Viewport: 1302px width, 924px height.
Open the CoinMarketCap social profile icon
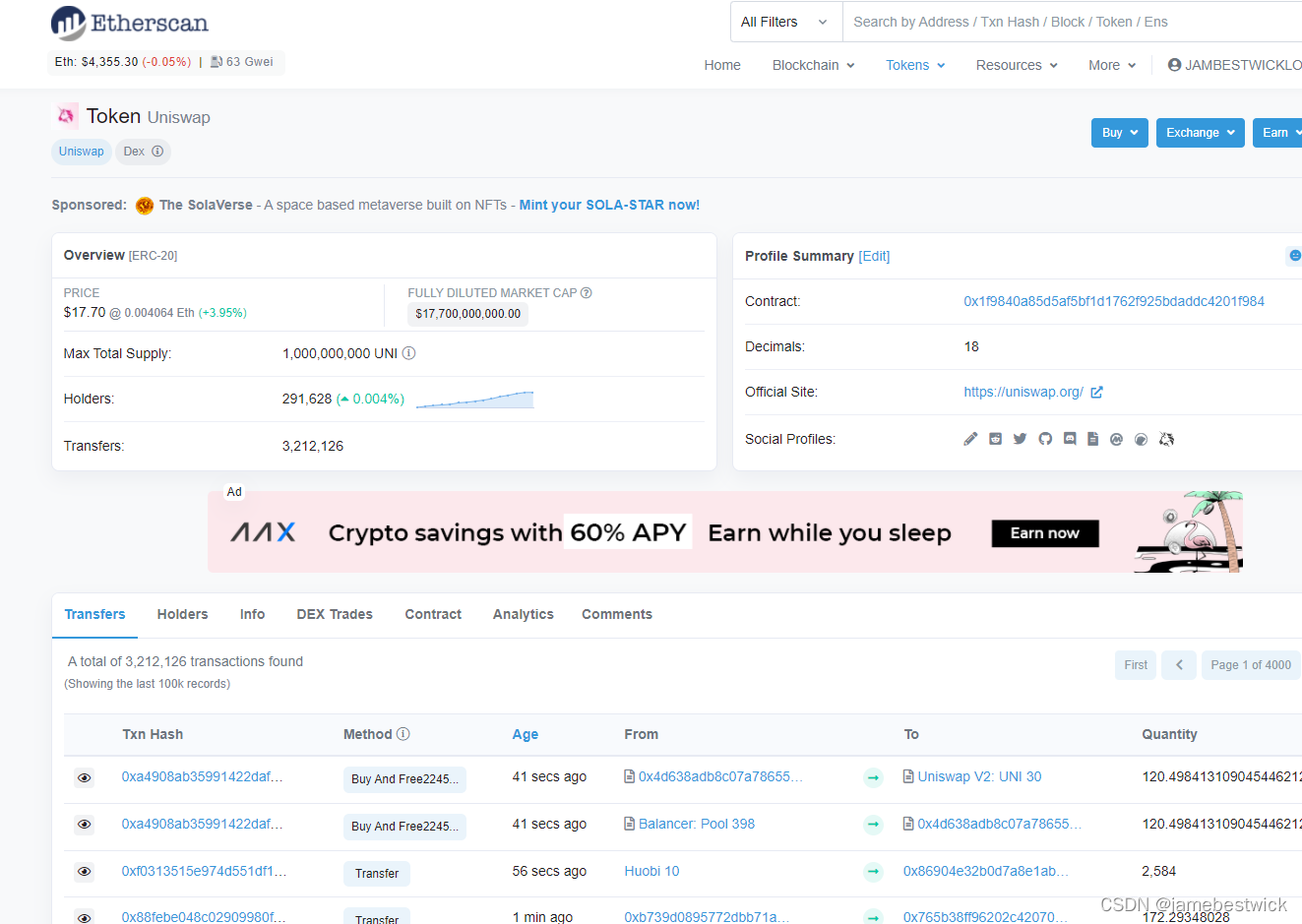[1116, 440]
